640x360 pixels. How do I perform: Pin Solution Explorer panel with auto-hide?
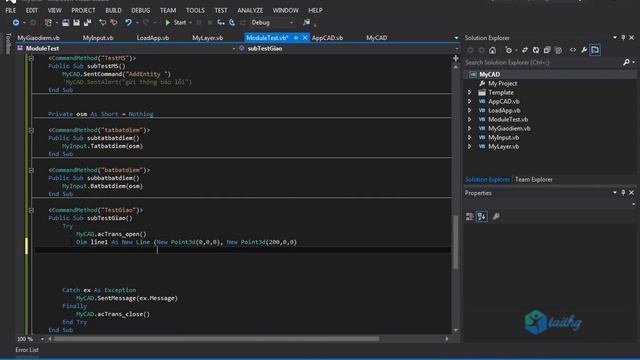click(x=623, y=38)
